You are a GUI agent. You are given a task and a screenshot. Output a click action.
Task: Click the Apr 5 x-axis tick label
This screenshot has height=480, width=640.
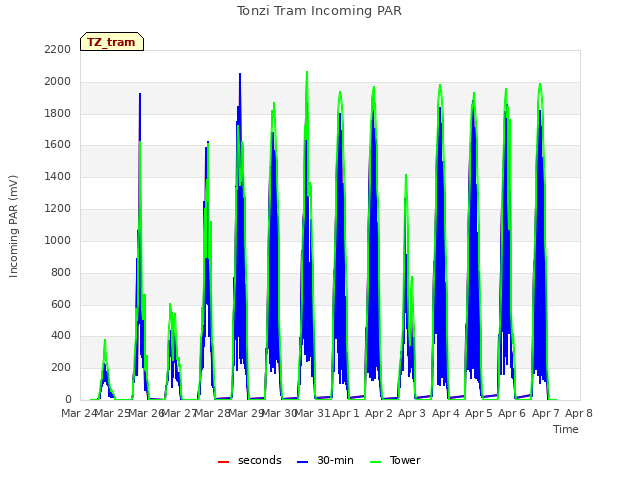479,413
